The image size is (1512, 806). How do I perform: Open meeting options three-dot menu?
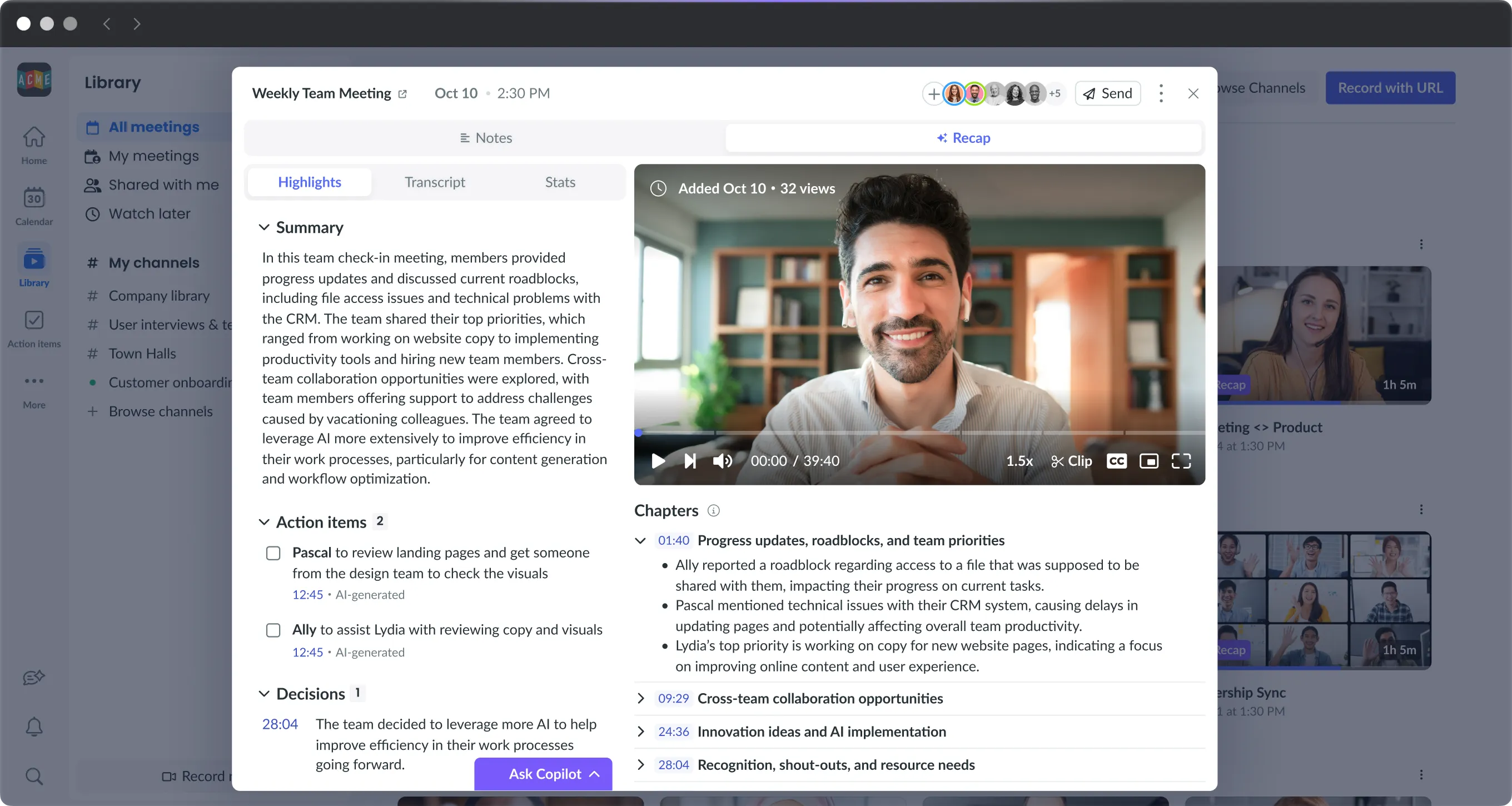(x=1161, y=93)
